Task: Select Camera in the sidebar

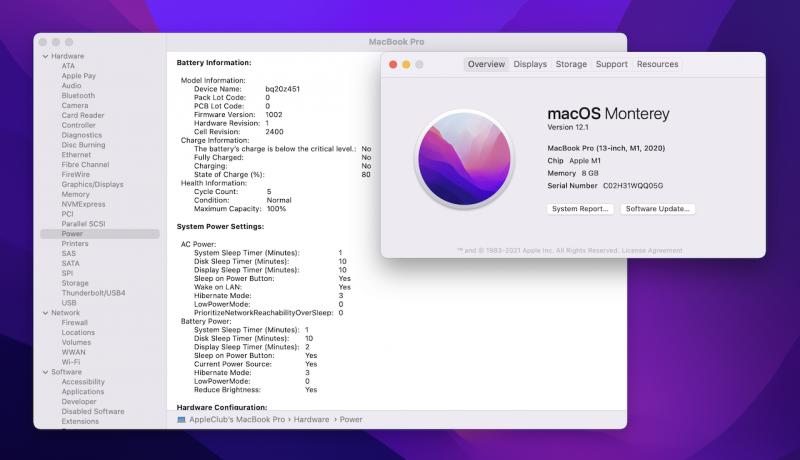Action: click(x=75, y=106)
